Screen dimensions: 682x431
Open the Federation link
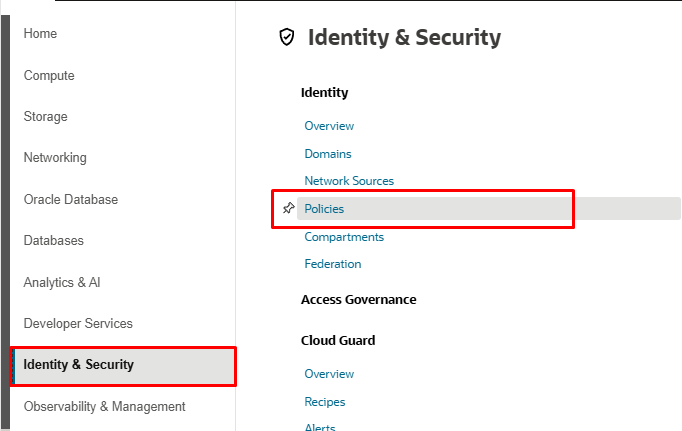tap(333, 264)
